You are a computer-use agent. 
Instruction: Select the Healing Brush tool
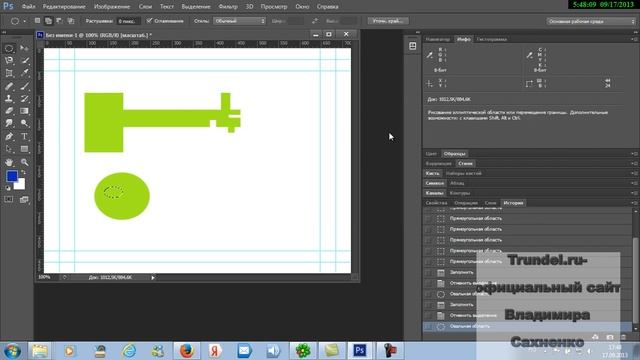(9, 86)
